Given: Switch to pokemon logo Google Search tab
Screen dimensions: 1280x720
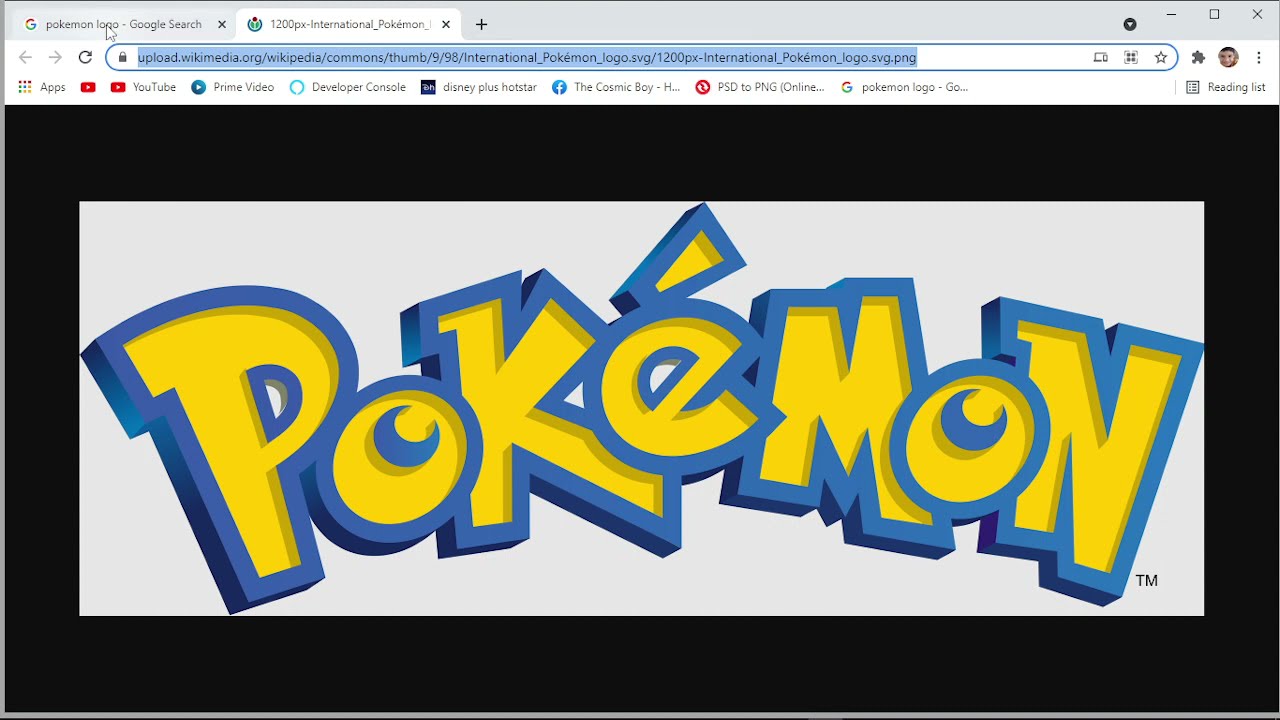Looking at the screenshot, I should 123,24.
